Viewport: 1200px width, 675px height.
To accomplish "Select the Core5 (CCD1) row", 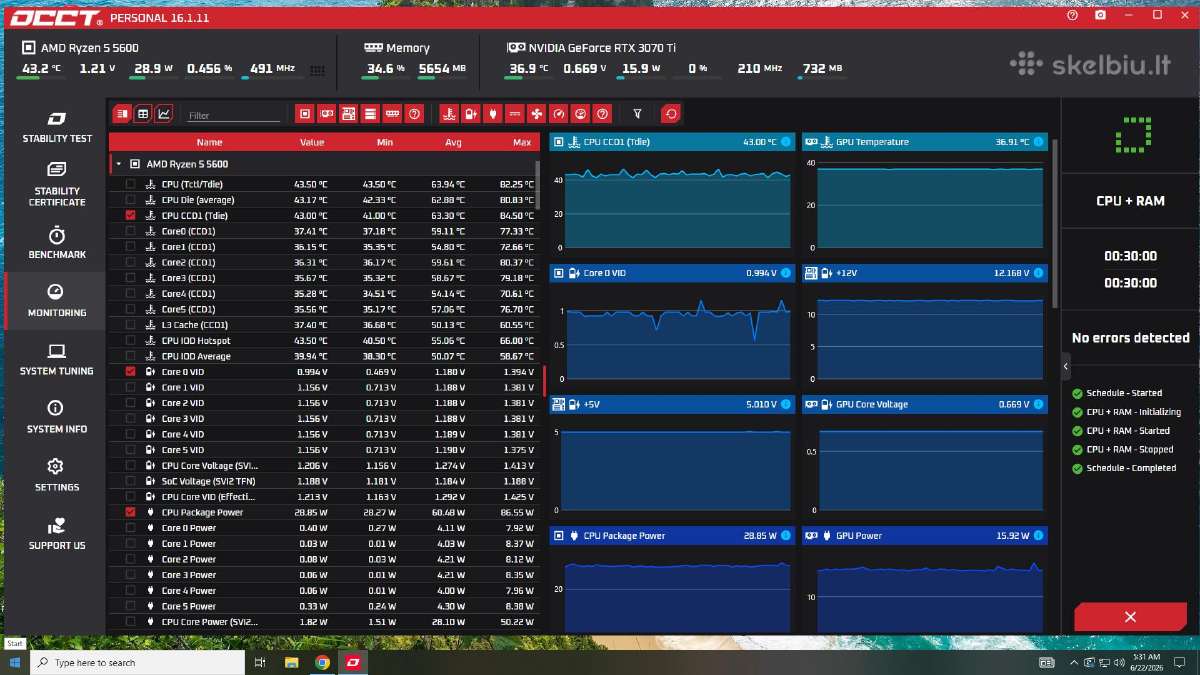I will 326,309.
